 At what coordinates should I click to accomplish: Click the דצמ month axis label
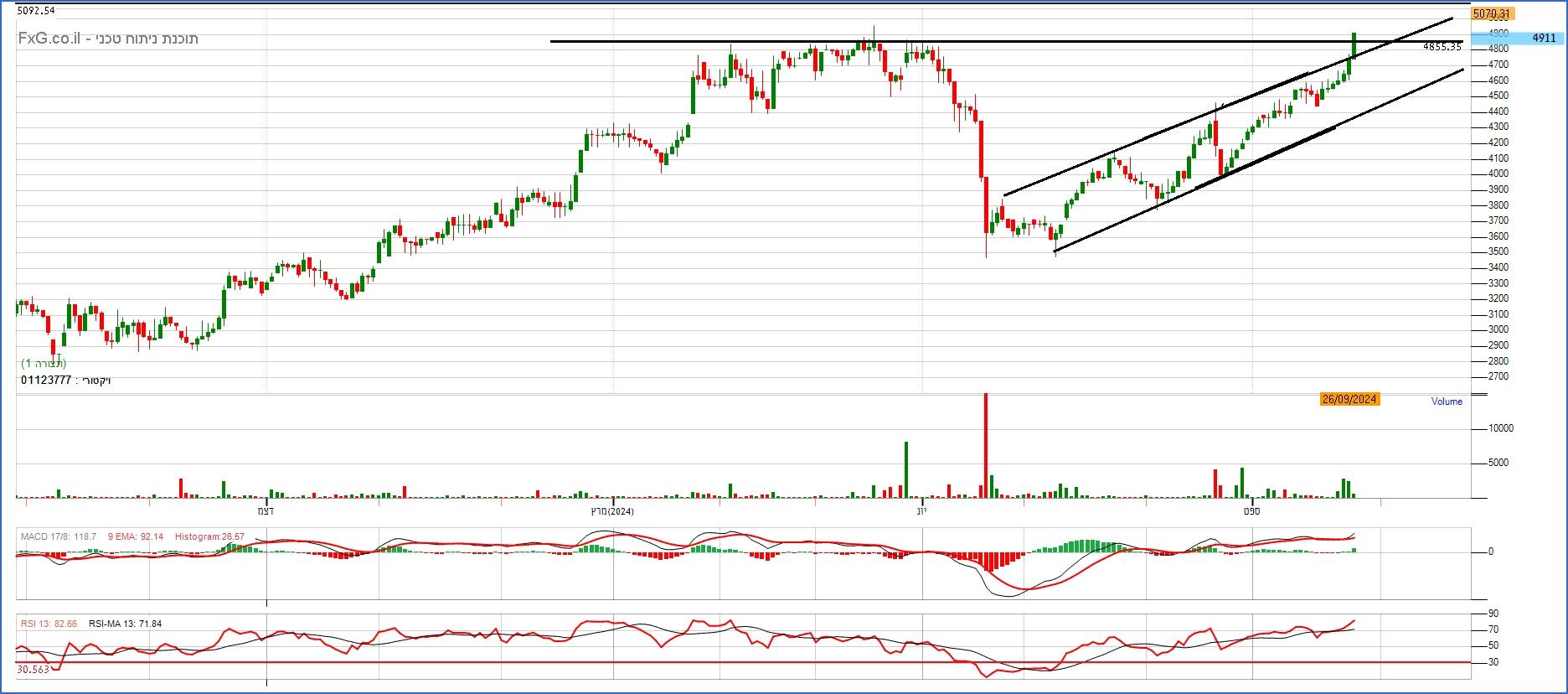pos(266,510)
